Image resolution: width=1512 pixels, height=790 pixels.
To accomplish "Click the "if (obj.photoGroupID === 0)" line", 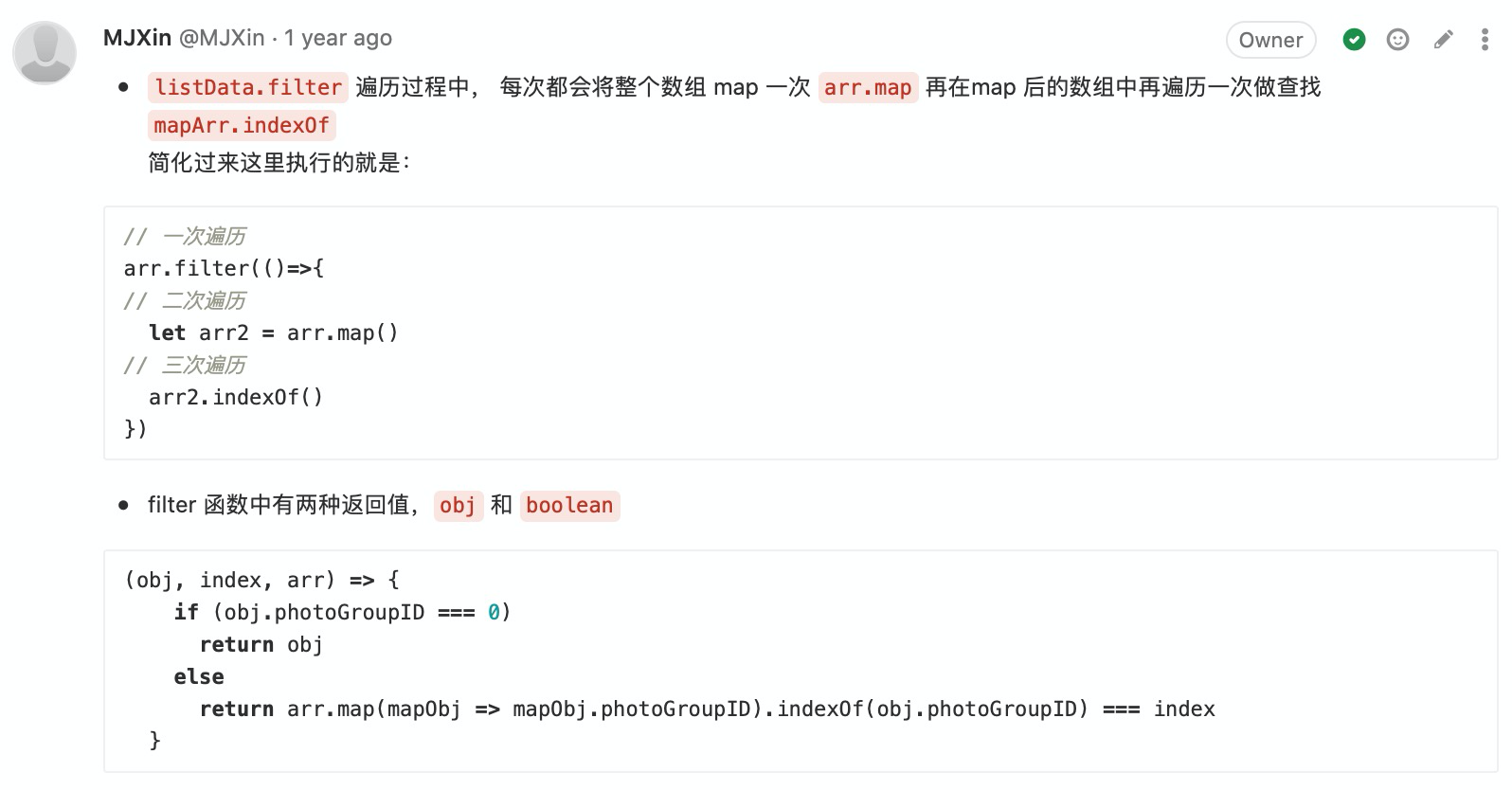I will tap(342, 612).
